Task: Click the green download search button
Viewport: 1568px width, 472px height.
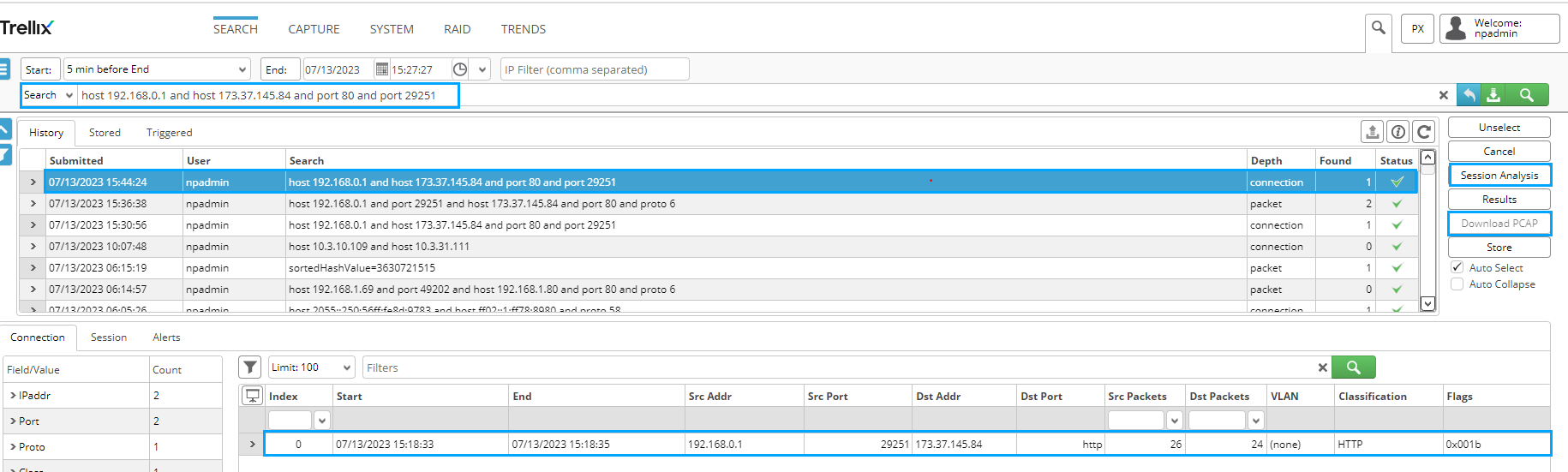Action: click(x=1493, y=95)
